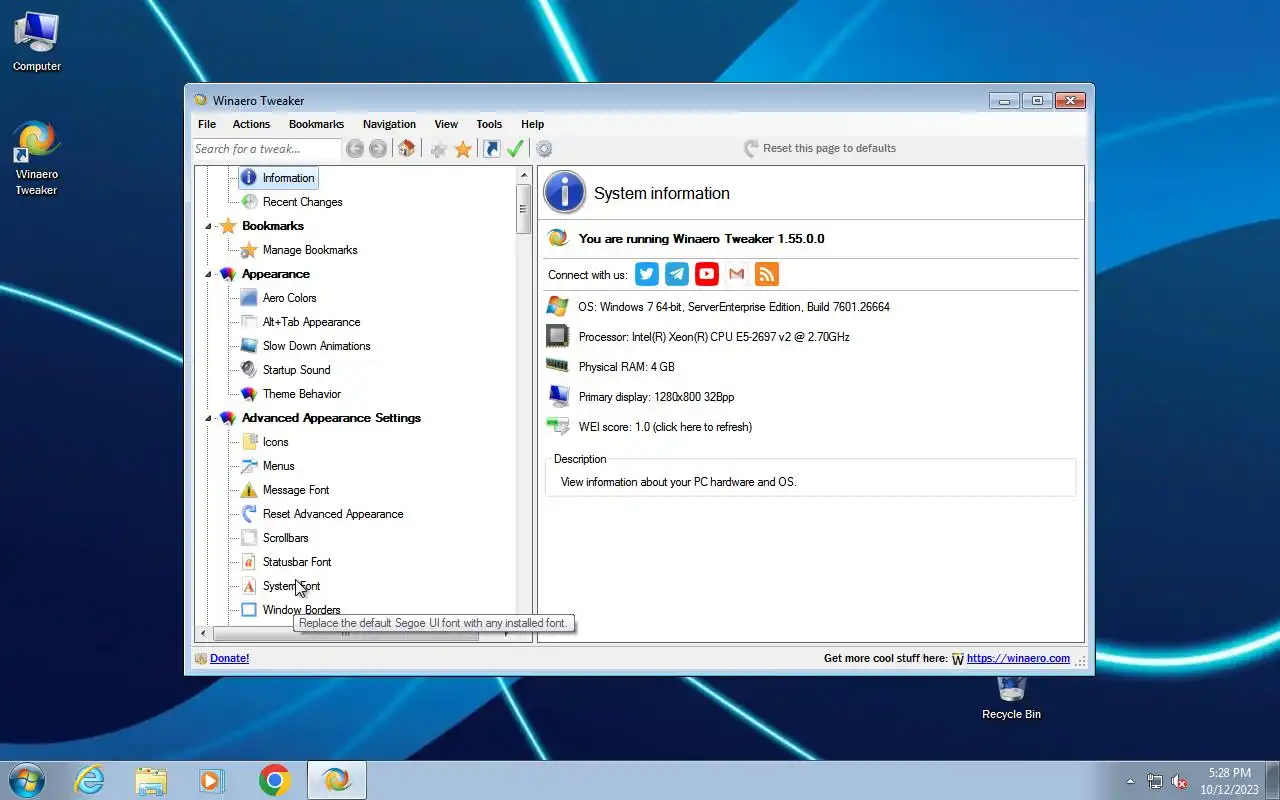
Task: Click the export shortcut arrow toolbar icon
Action: pyautogui.click(x=491, y=149)
